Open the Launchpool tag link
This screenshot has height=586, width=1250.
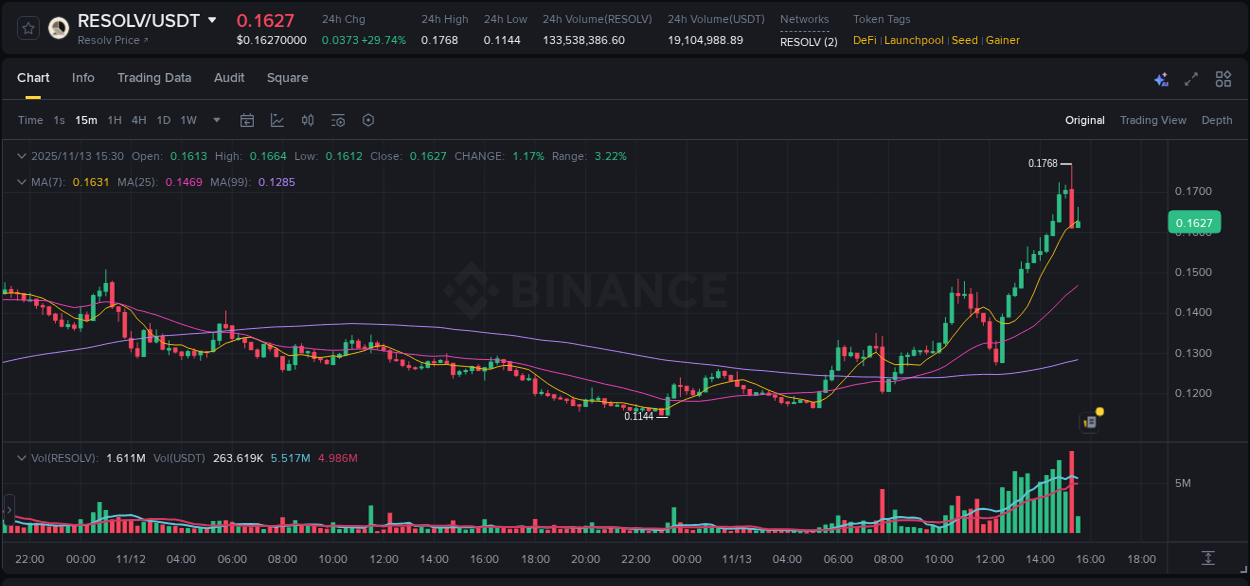[913, 40]
